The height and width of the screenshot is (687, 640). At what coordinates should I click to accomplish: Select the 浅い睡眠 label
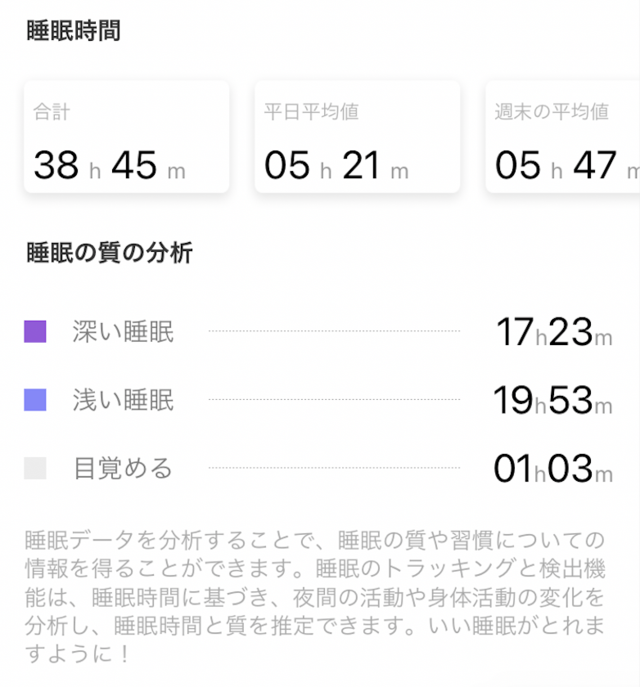click(123, 401)
